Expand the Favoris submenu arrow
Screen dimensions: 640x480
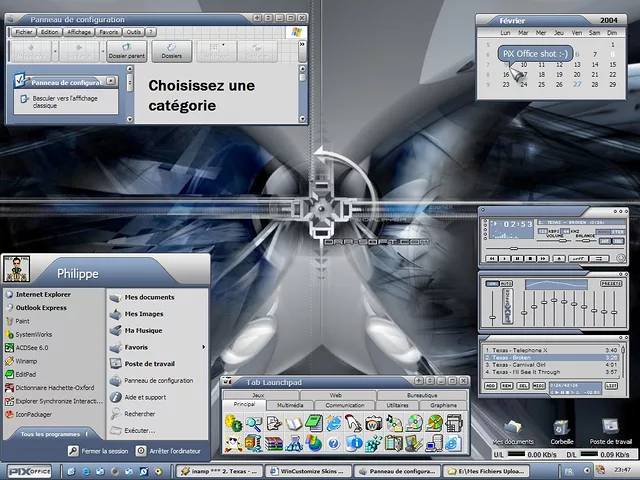(203, 347)
